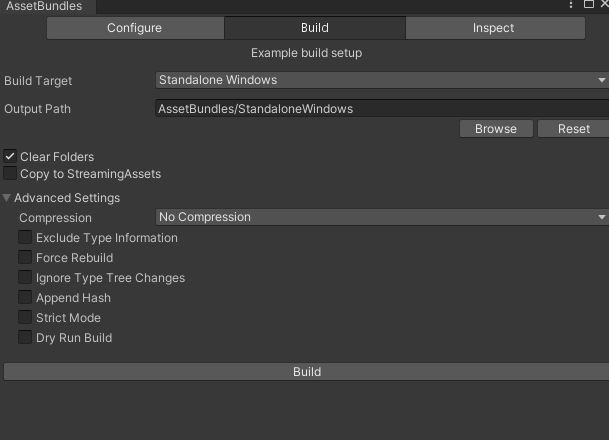
Task: Enable Copy to StreamingAssets checkbox
Action: [x=10, y=174]
